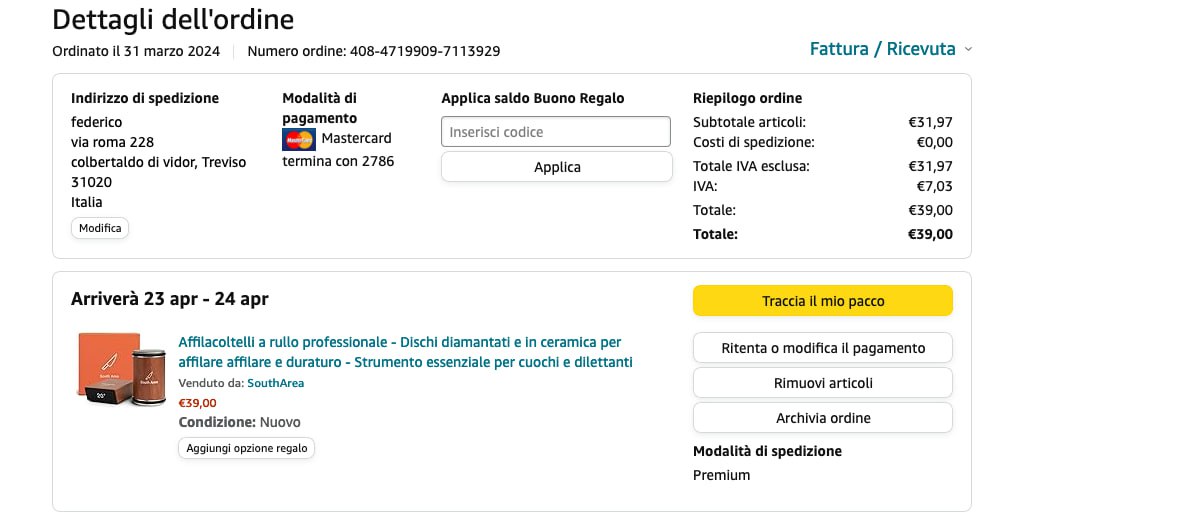
Task: Open the Affilacoltelli a rullo product link
Action: 405,352
